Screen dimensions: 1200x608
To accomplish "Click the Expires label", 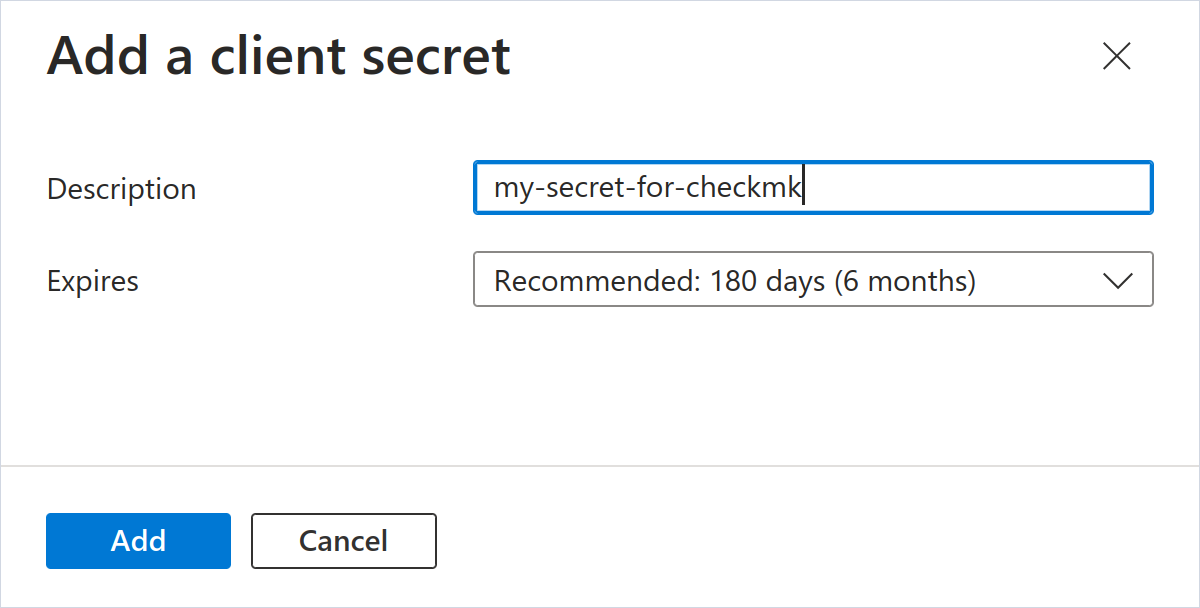I will coord(92,281).
